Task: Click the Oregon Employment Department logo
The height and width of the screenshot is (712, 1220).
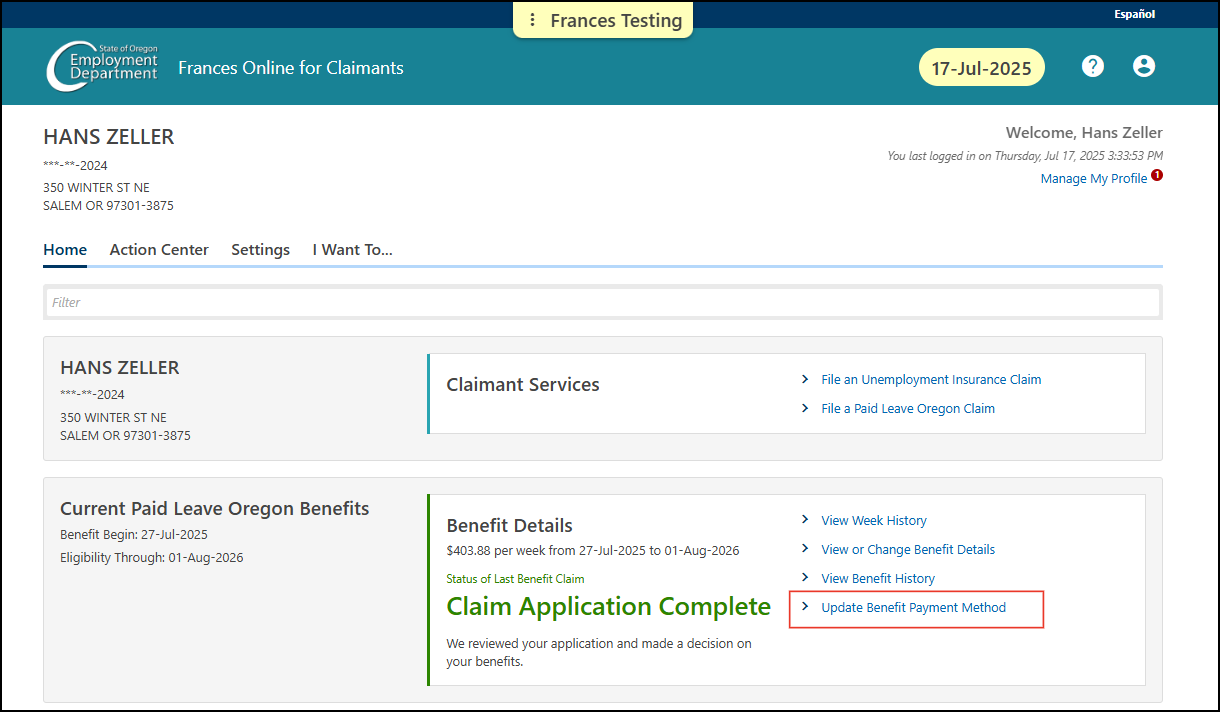Action: click(102, 66)
